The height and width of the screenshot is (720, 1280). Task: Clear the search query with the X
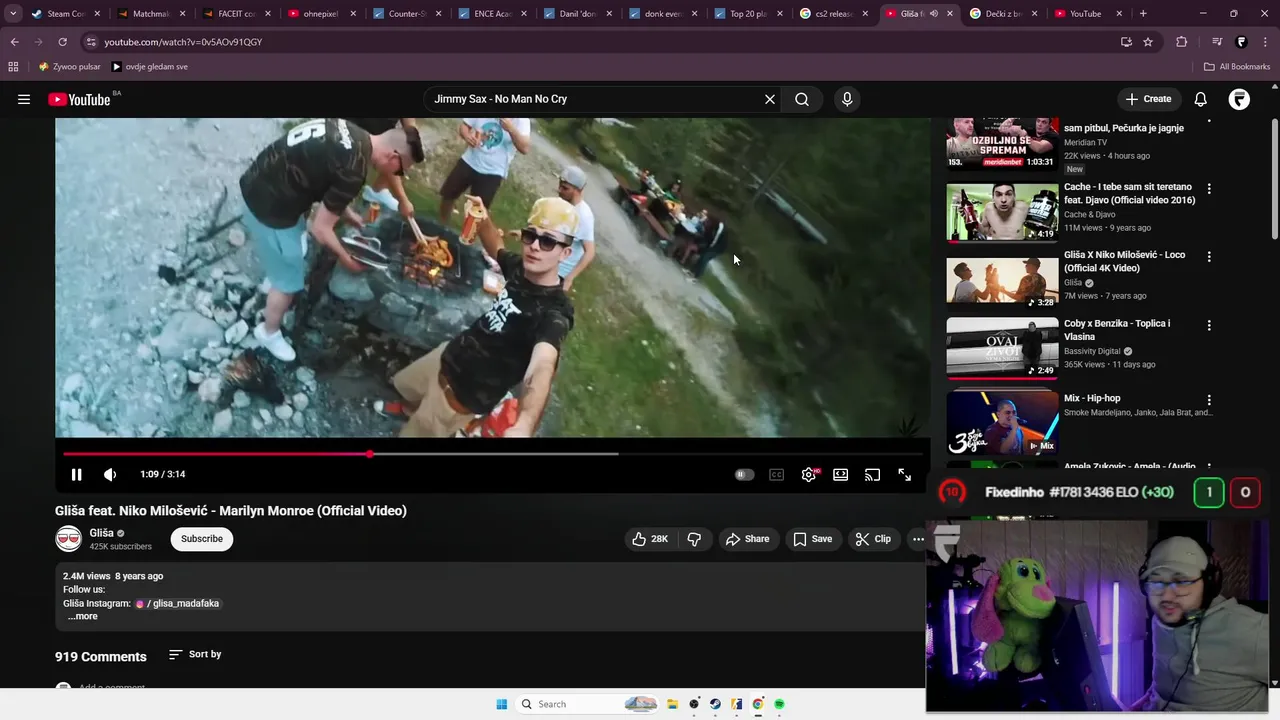coord(770,99)
